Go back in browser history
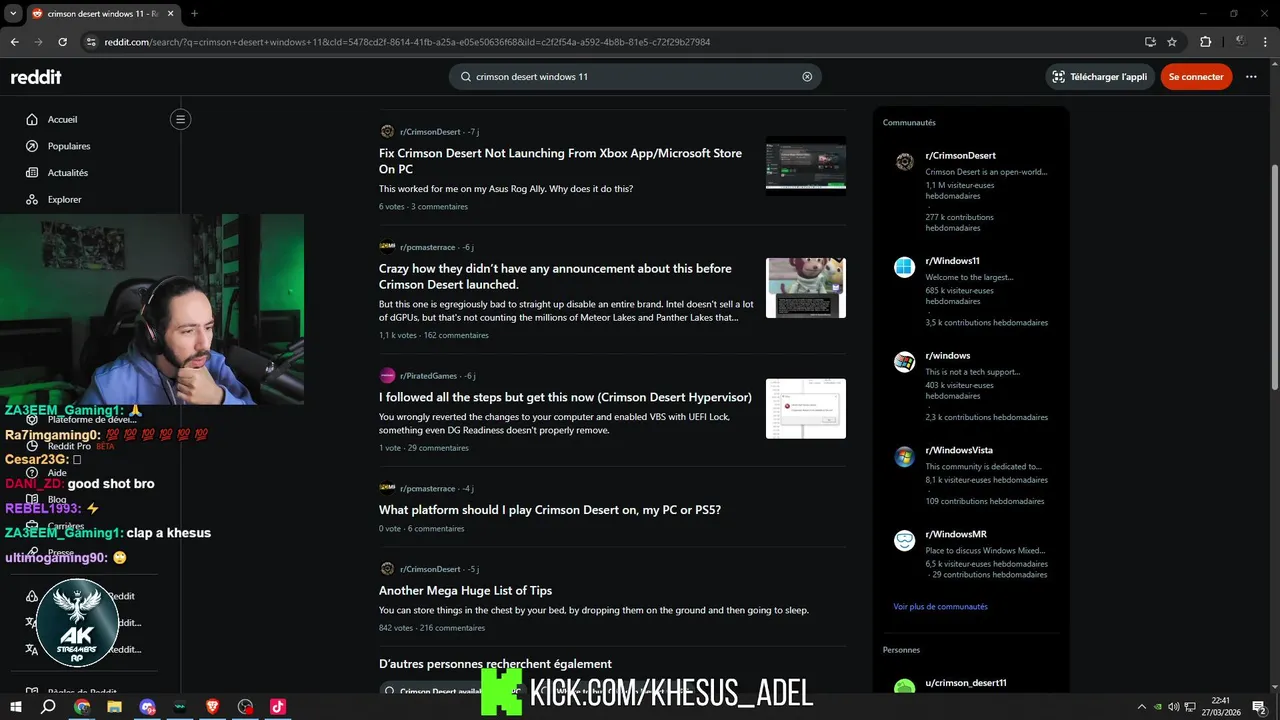This screenshot has height=720, width=1280. tap(14, 42)
